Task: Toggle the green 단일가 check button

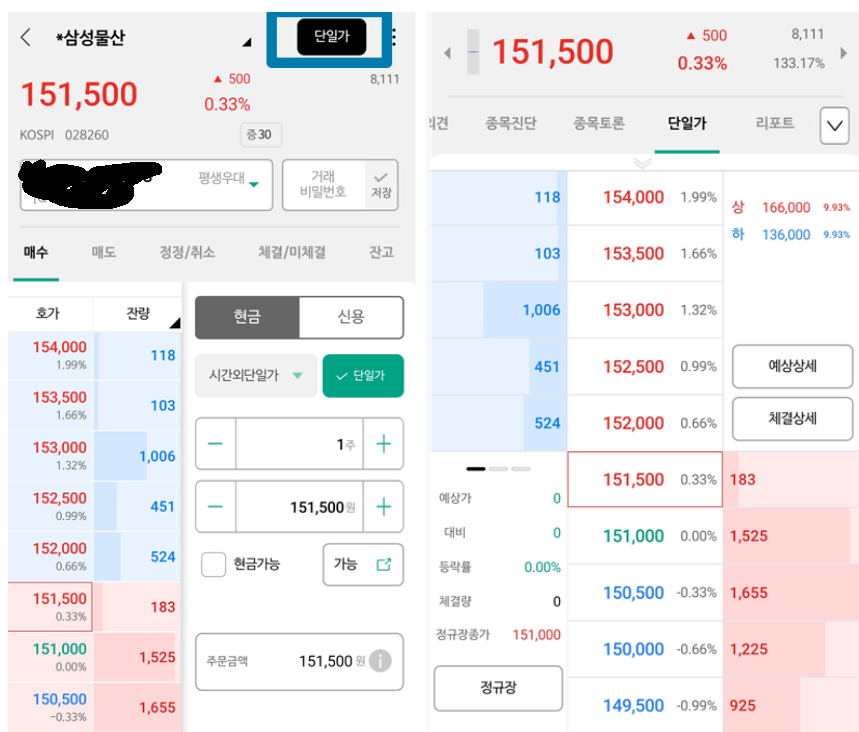Action: point(363,375)
